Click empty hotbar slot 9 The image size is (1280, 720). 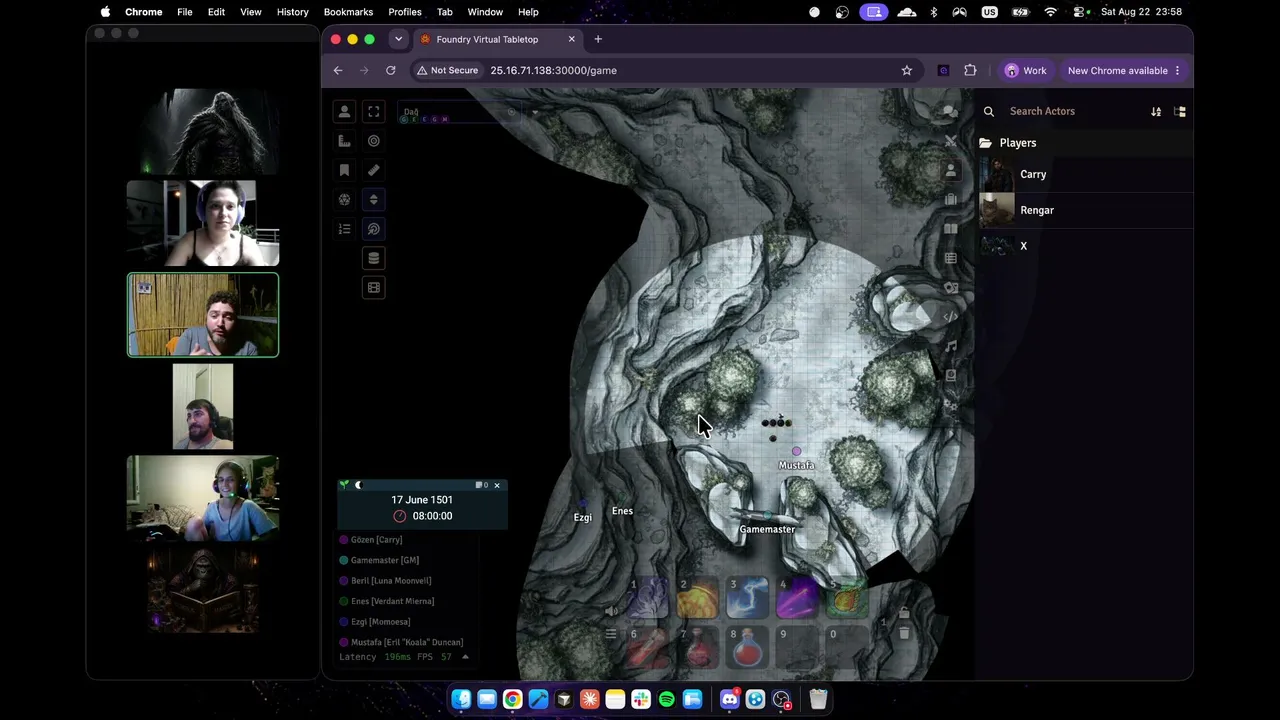click(798, 648)
